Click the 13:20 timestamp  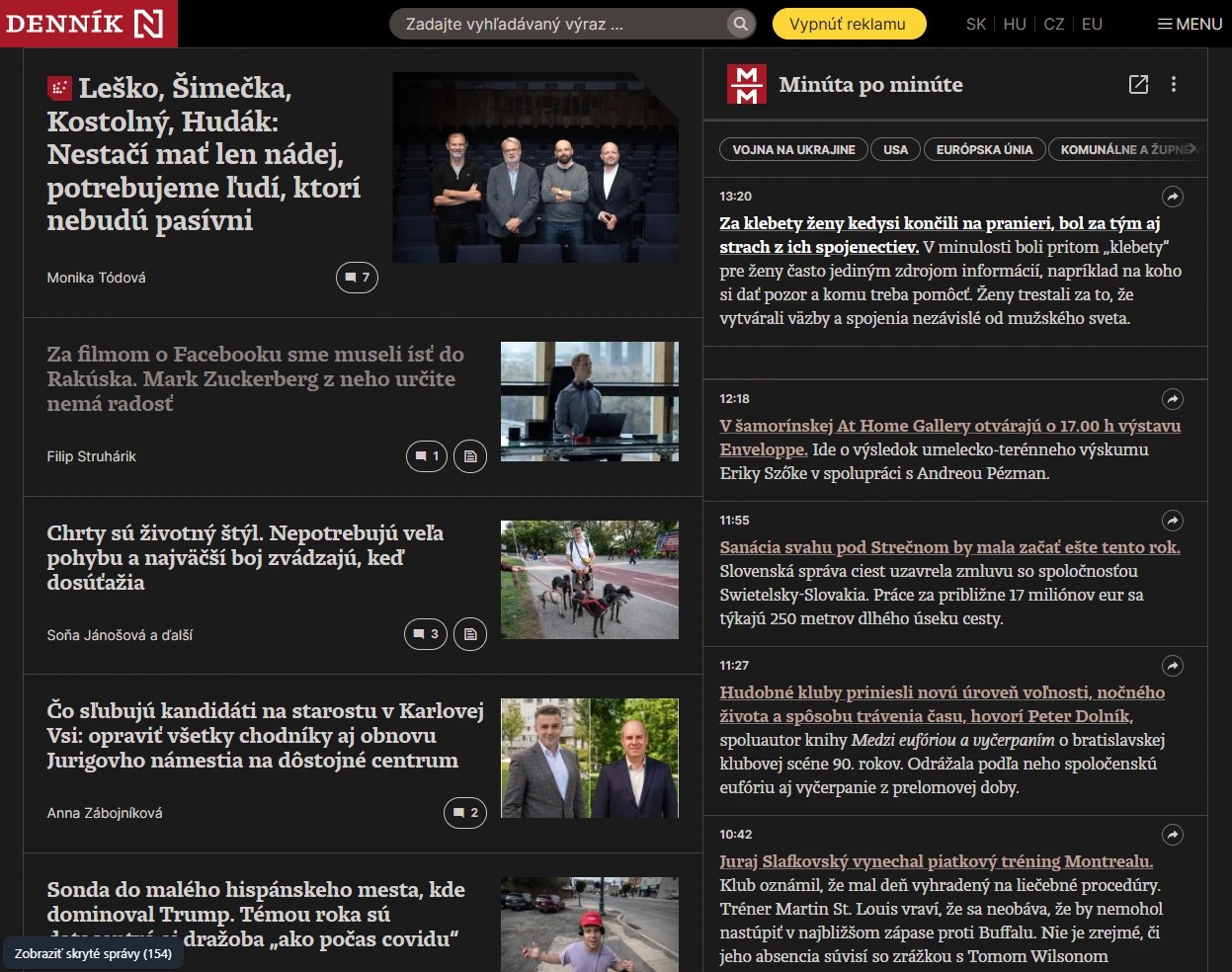pyautogui.click(x=735, y=197)
